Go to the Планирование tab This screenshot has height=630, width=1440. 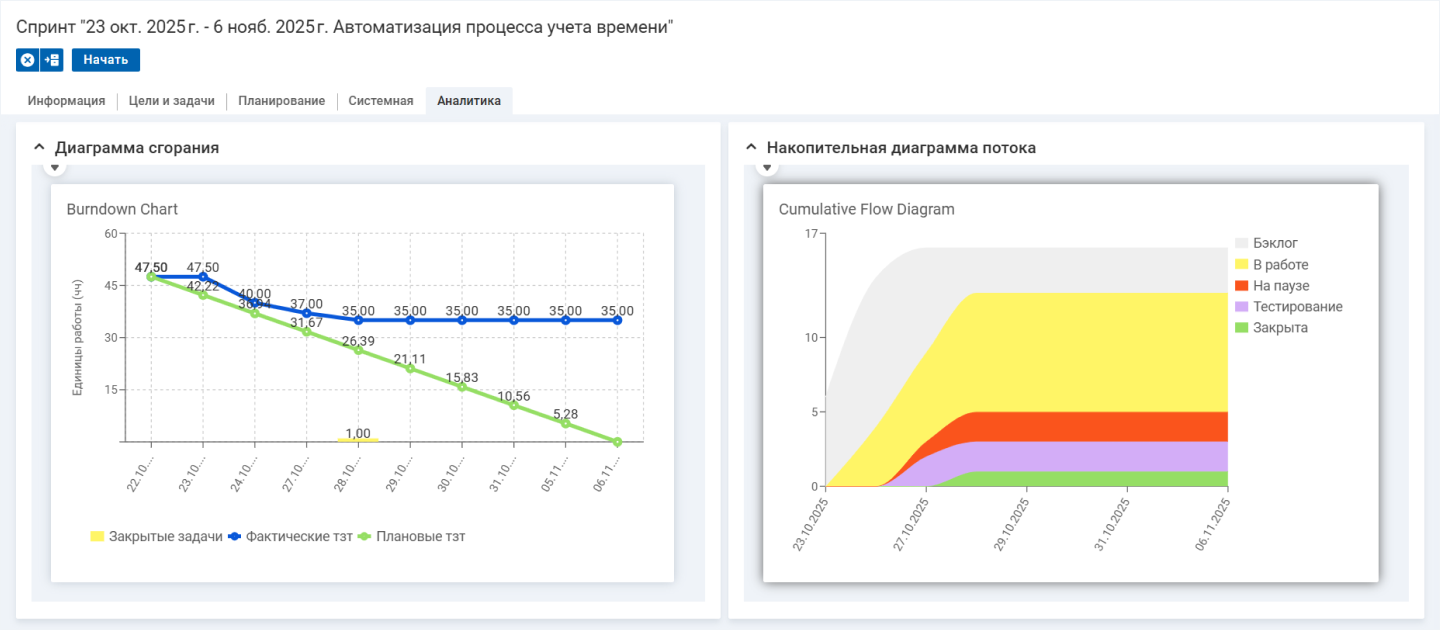tap(281, 101)
